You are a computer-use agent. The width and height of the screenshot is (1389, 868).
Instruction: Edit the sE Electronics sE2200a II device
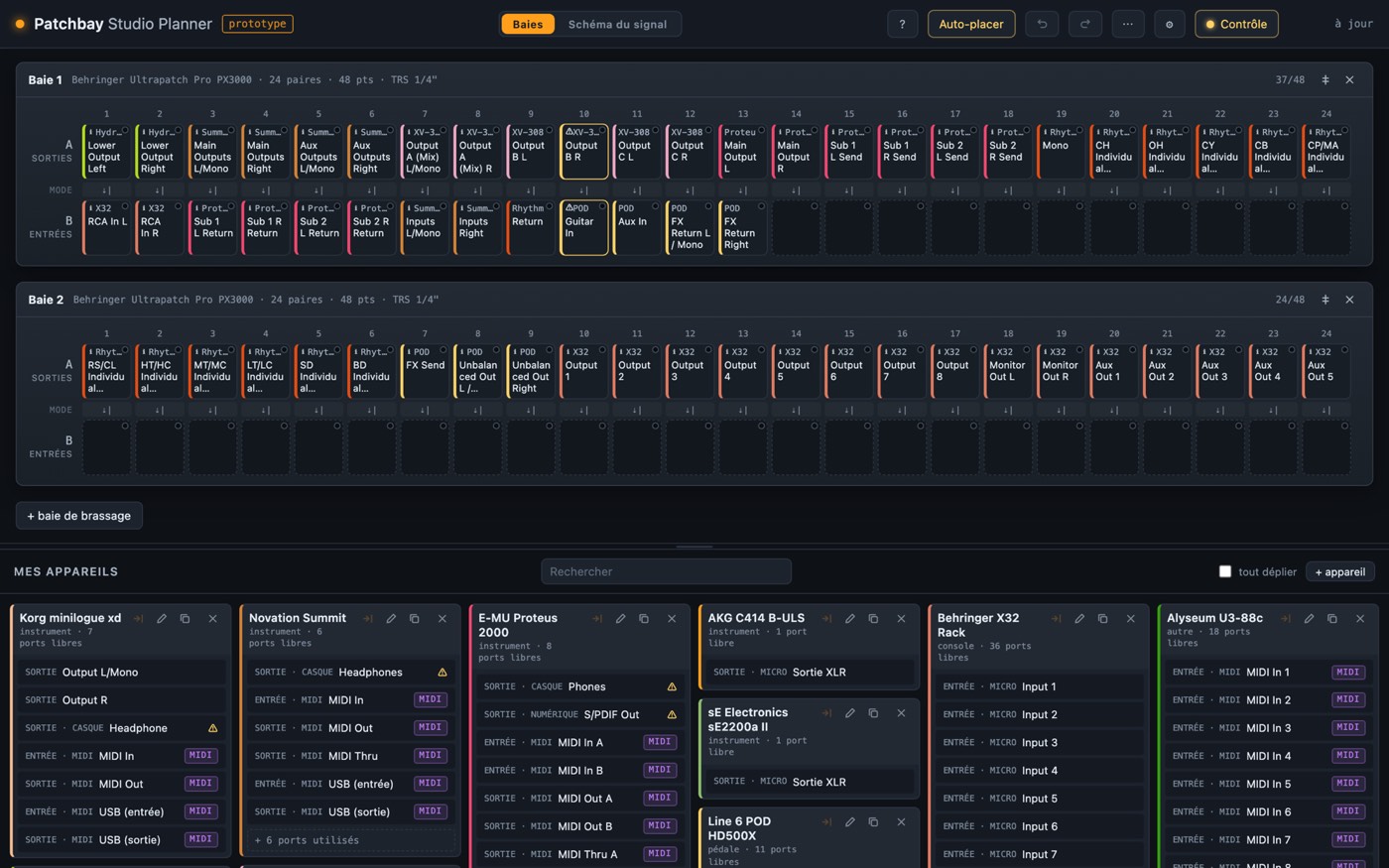click(x=850, y=713)
